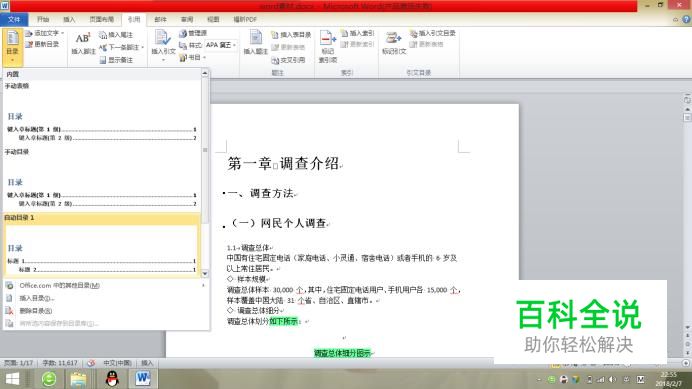Click the 交叉引用 icon
Viewport: 692px width, 389px height.
(275, 60)
